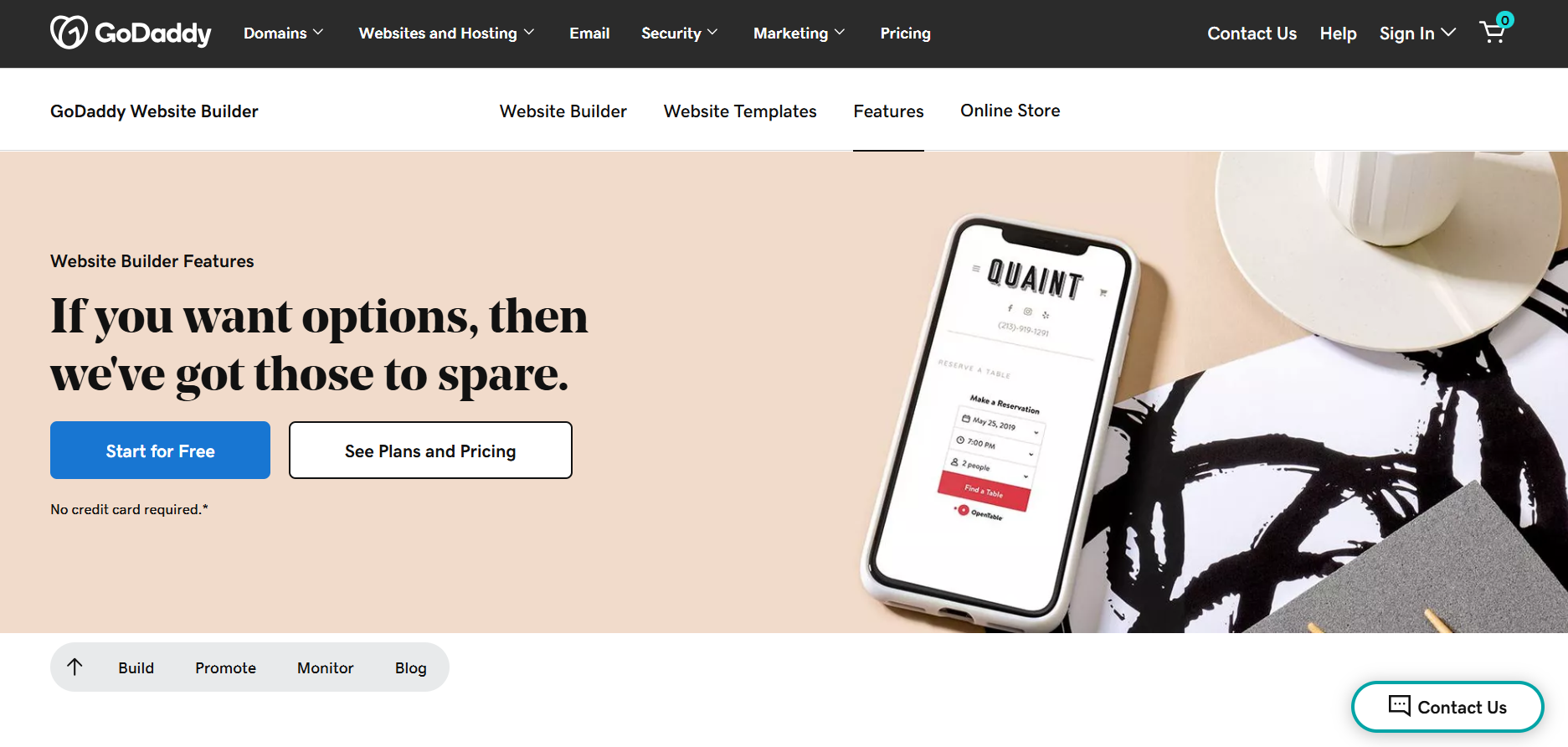
Task: Click the GoDaddy logo icon
Action: [x=69, y=33]
